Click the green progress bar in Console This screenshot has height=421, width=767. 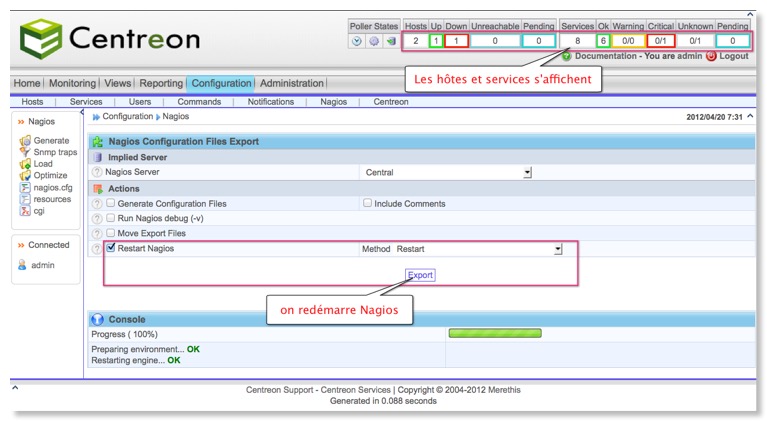494,333
